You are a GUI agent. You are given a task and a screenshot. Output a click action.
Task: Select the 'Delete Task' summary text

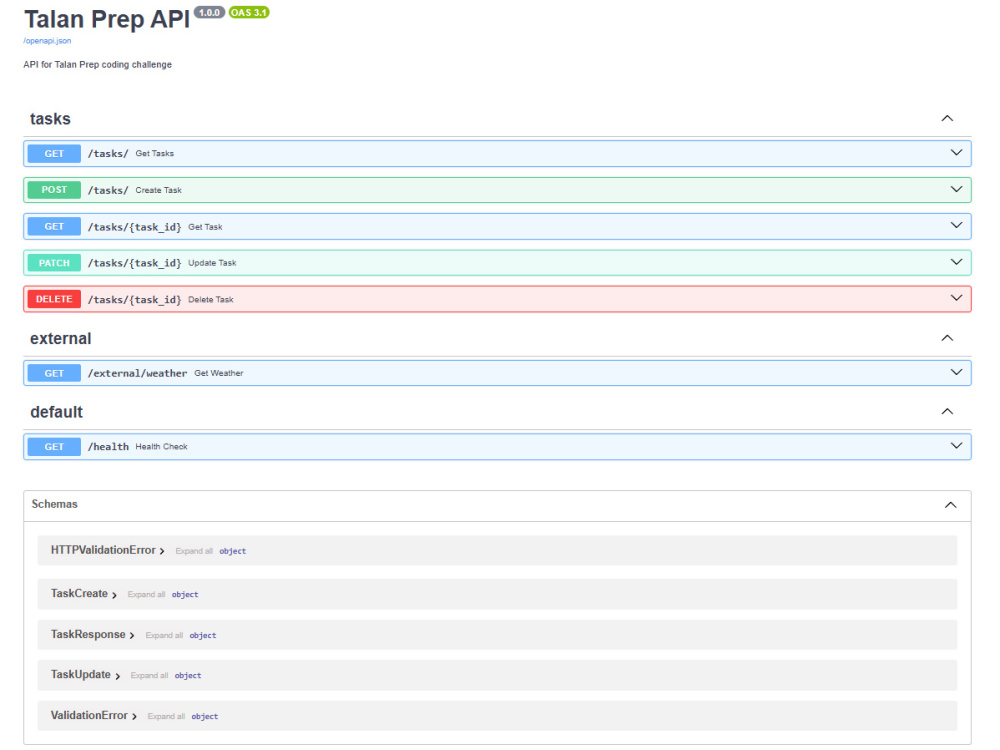click(x=210, y=300)
